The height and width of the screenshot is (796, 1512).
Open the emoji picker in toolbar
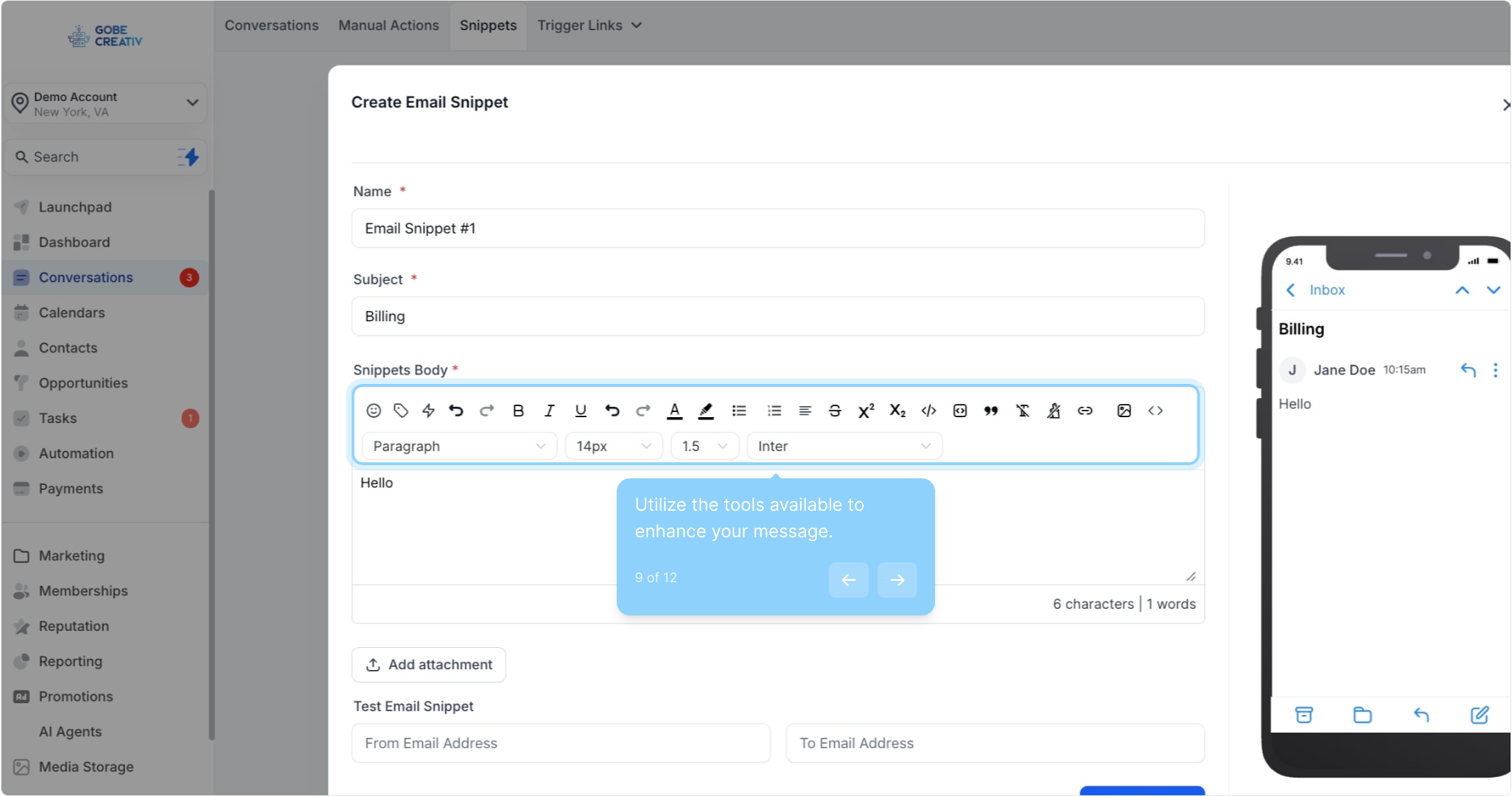pyautogui.click(x=374, y=411)
